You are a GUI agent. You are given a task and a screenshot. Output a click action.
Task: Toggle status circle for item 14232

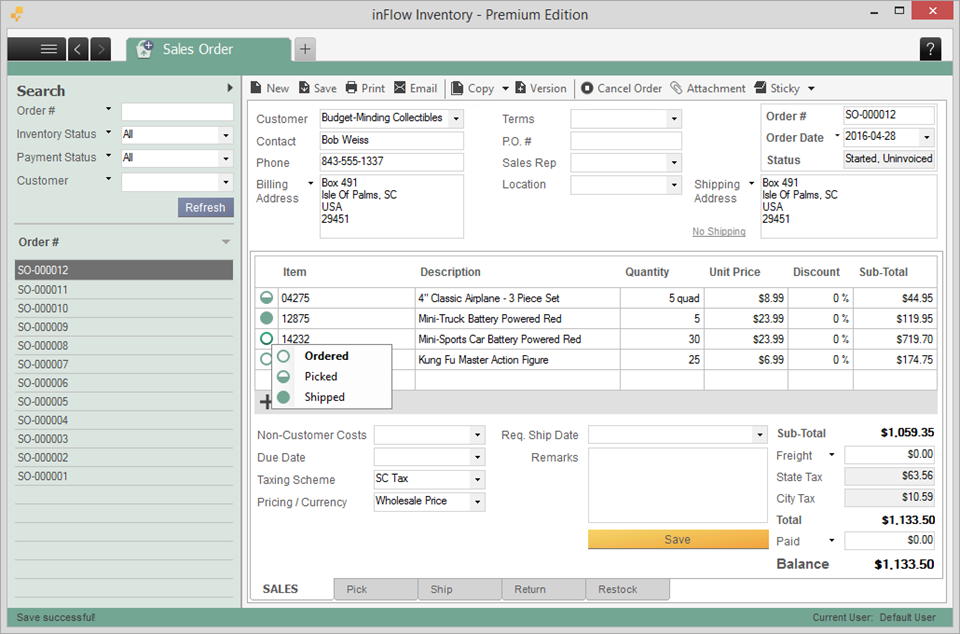pos(266,338)
